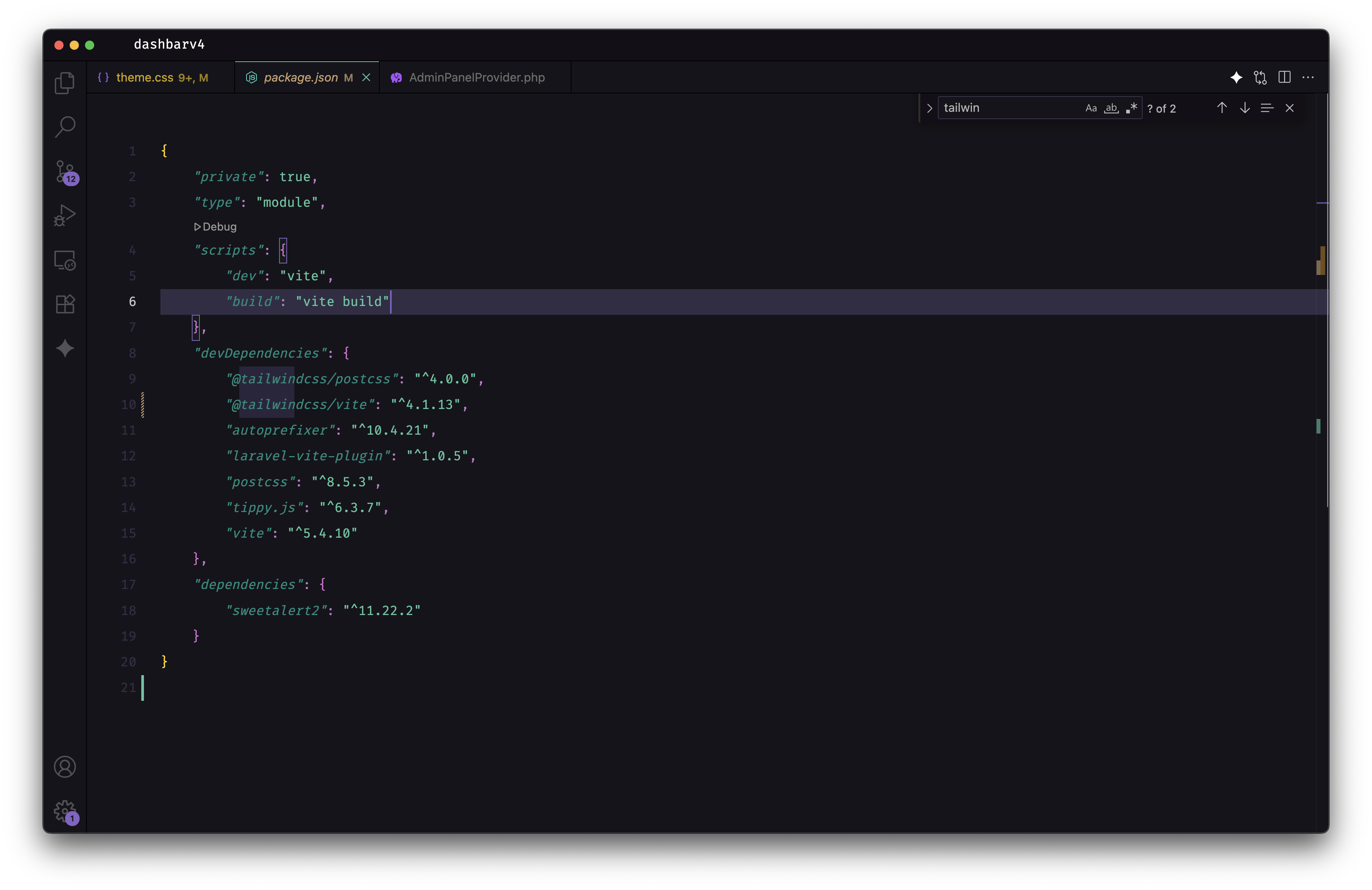Viewport: 1372px width, 890px height.
Task: Expand the replace field chevron
Action: coord(929,108)
